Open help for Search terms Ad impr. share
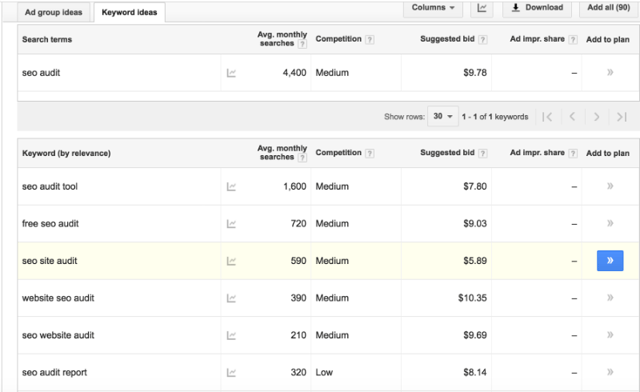The image size is (640, 392). tap(573, 40)
